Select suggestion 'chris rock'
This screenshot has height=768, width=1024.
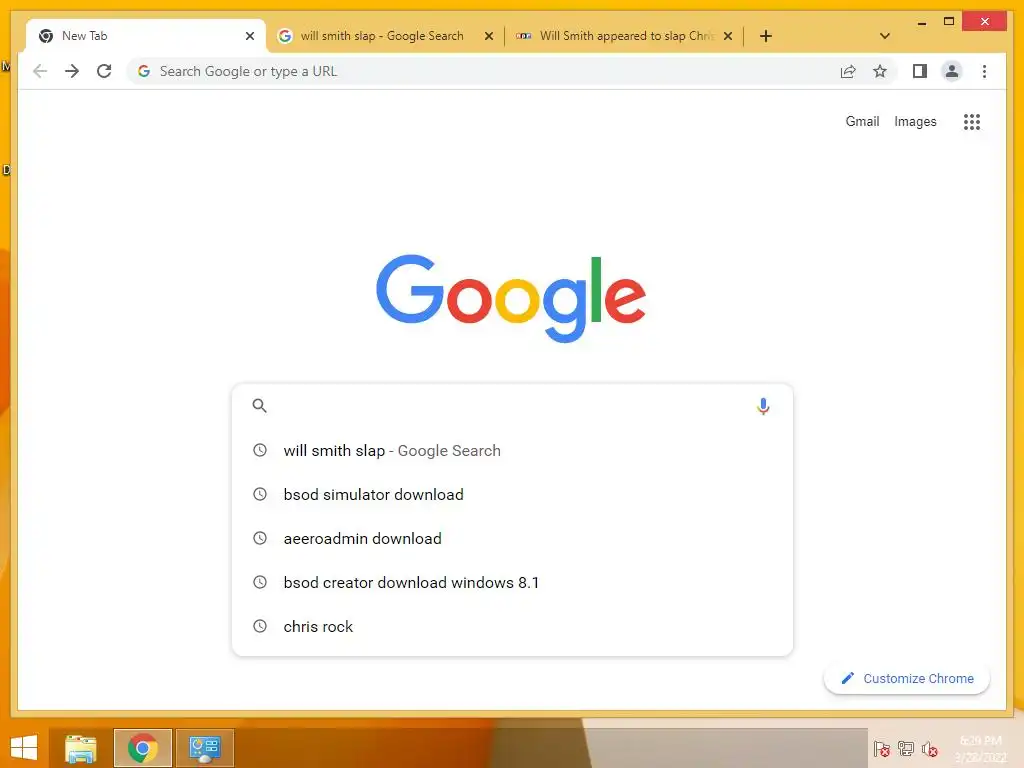coord(512,626)
